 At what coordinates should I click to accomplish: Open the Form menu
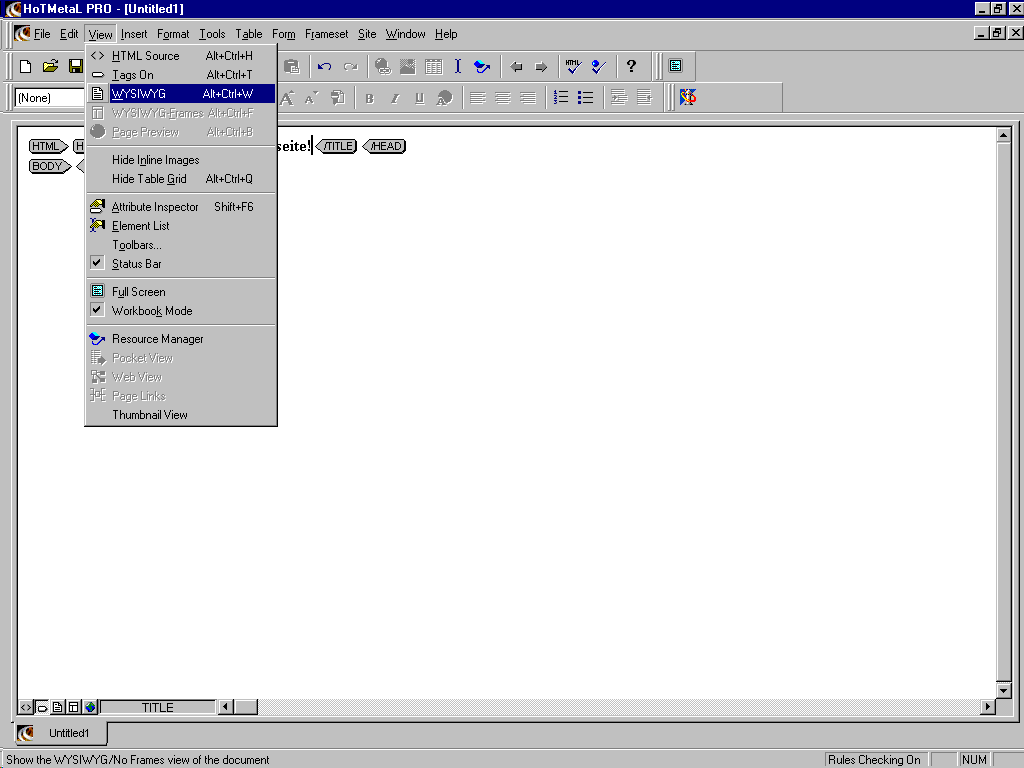(x=283, y=34)
